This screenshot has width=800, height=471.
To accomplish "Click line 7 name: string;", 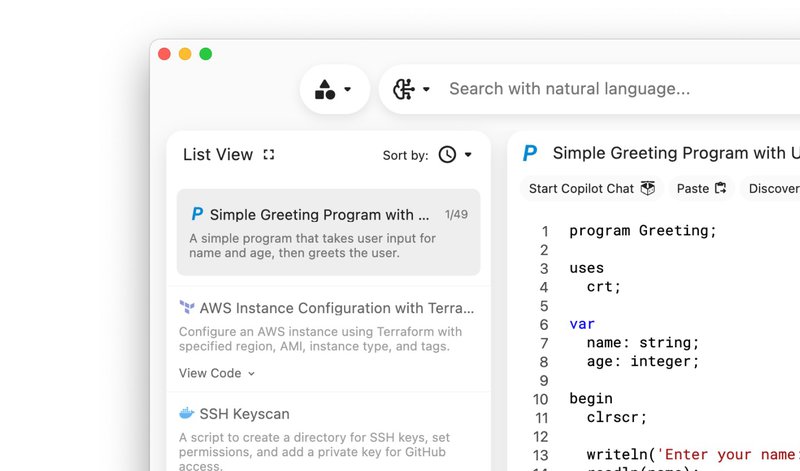I will (x=643, y=342).
